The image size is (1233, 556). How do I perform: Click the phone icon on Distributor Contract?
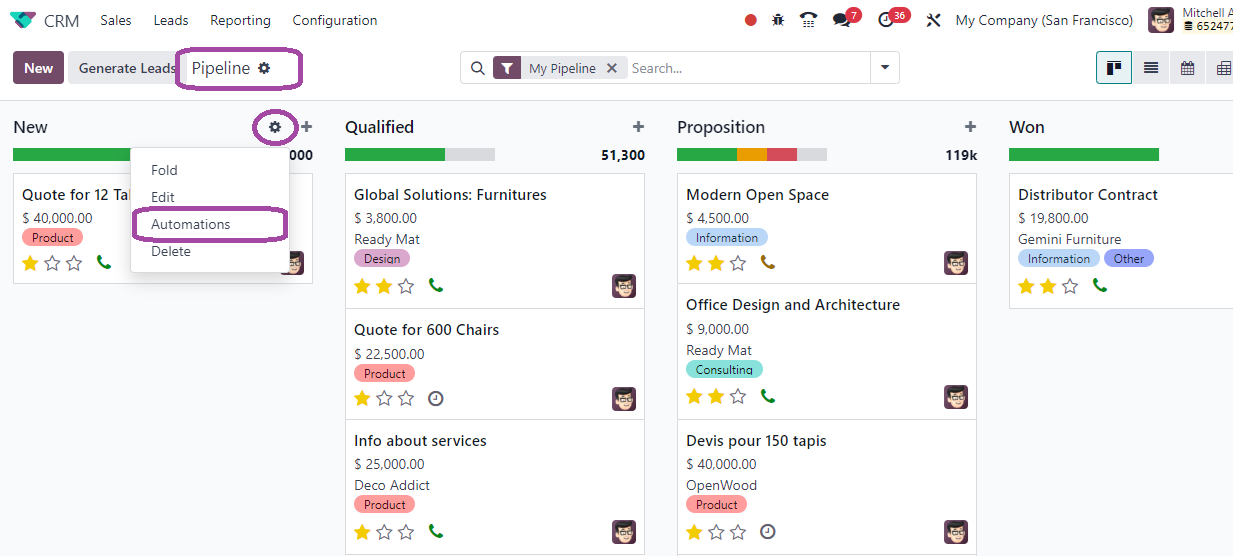tap(1099, 286)
